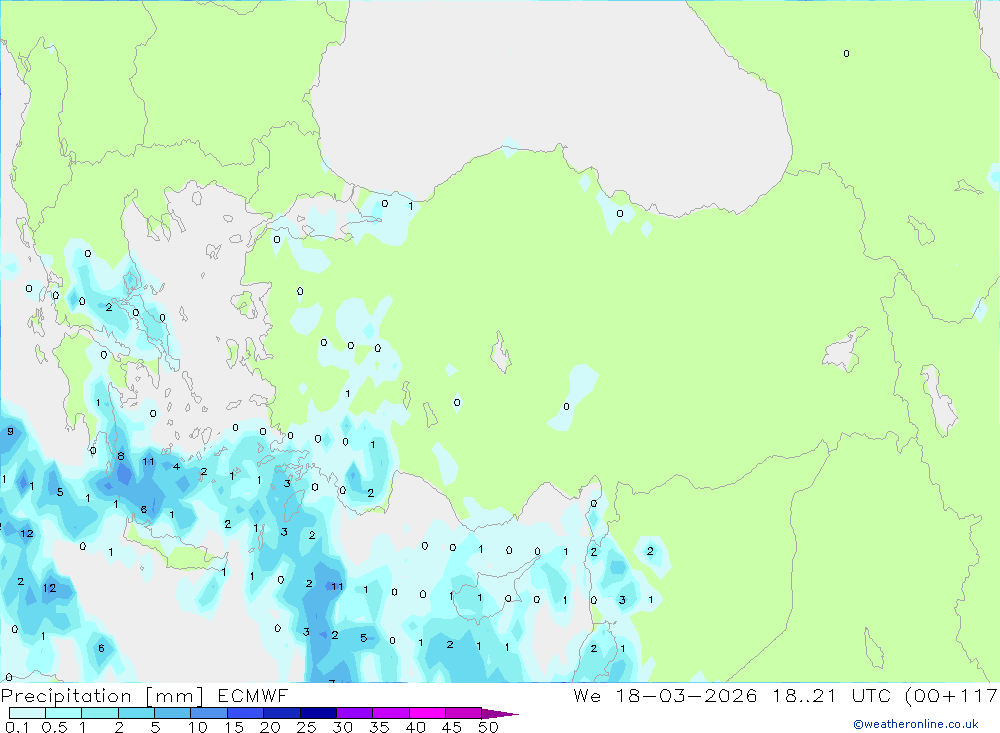Click the purple swatch between 30 and 35

(355, 713)
